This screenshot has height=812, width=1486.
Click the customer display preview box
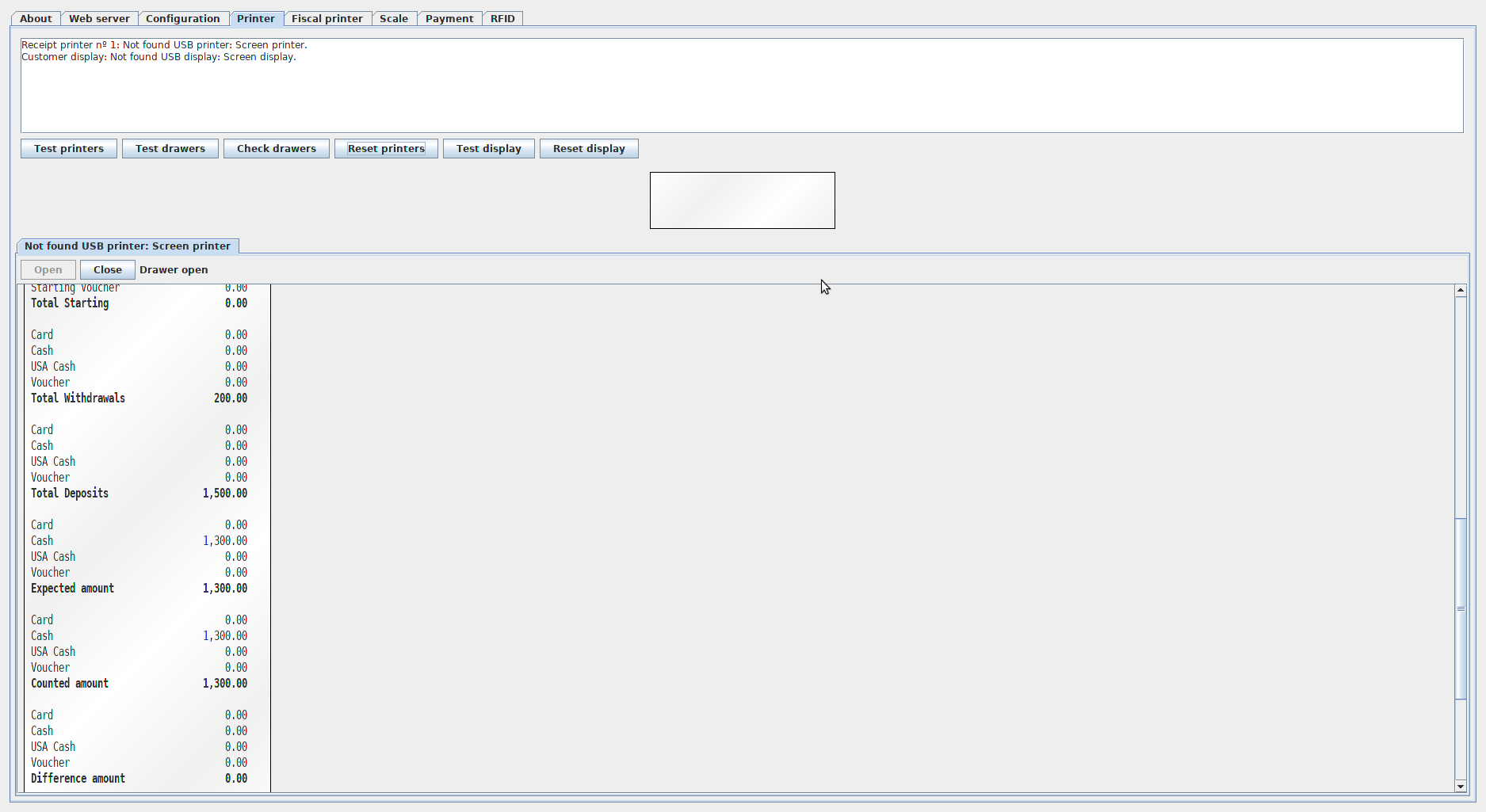tap(743, 200)
